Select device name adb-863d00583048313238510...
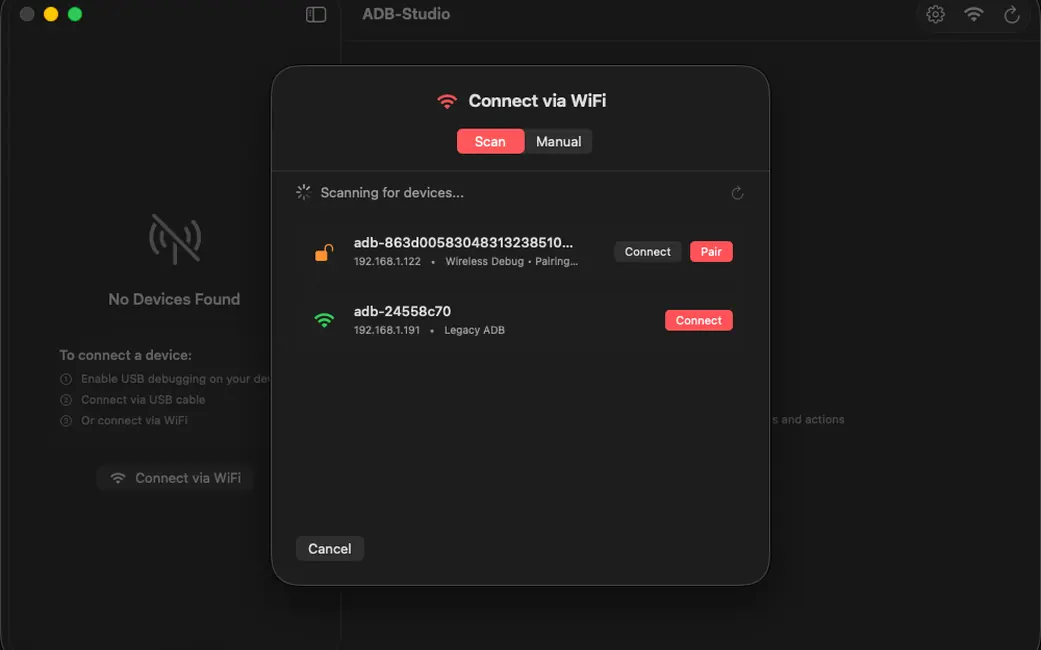 (x=463, y=242)
